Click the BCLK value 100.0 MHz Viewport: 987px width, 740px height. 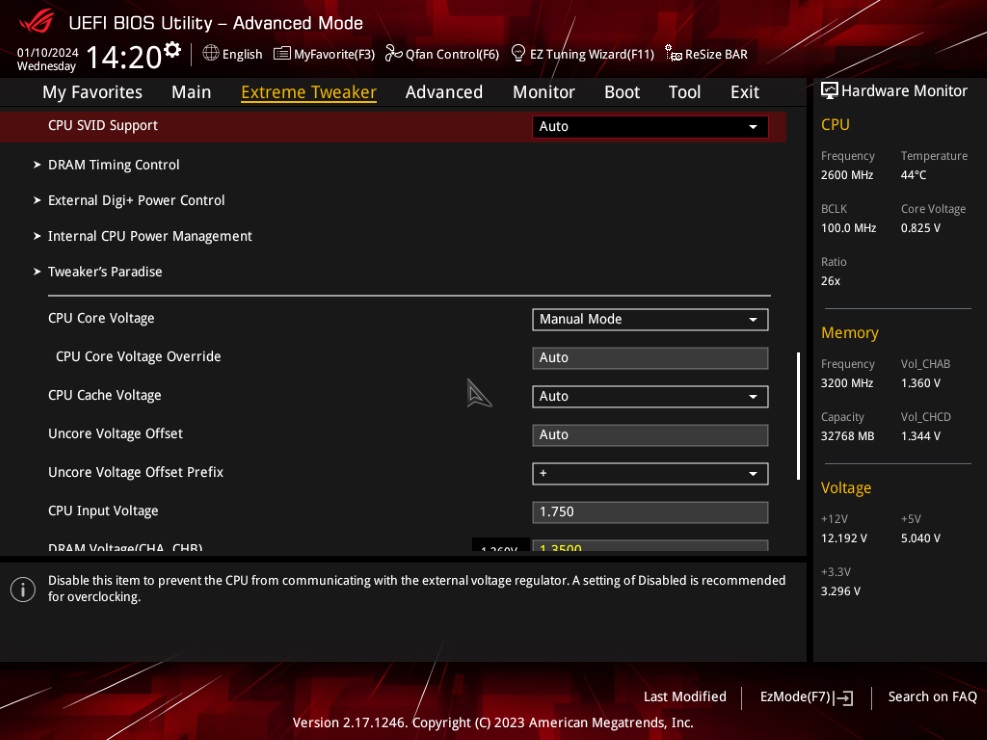click(849, 228)
